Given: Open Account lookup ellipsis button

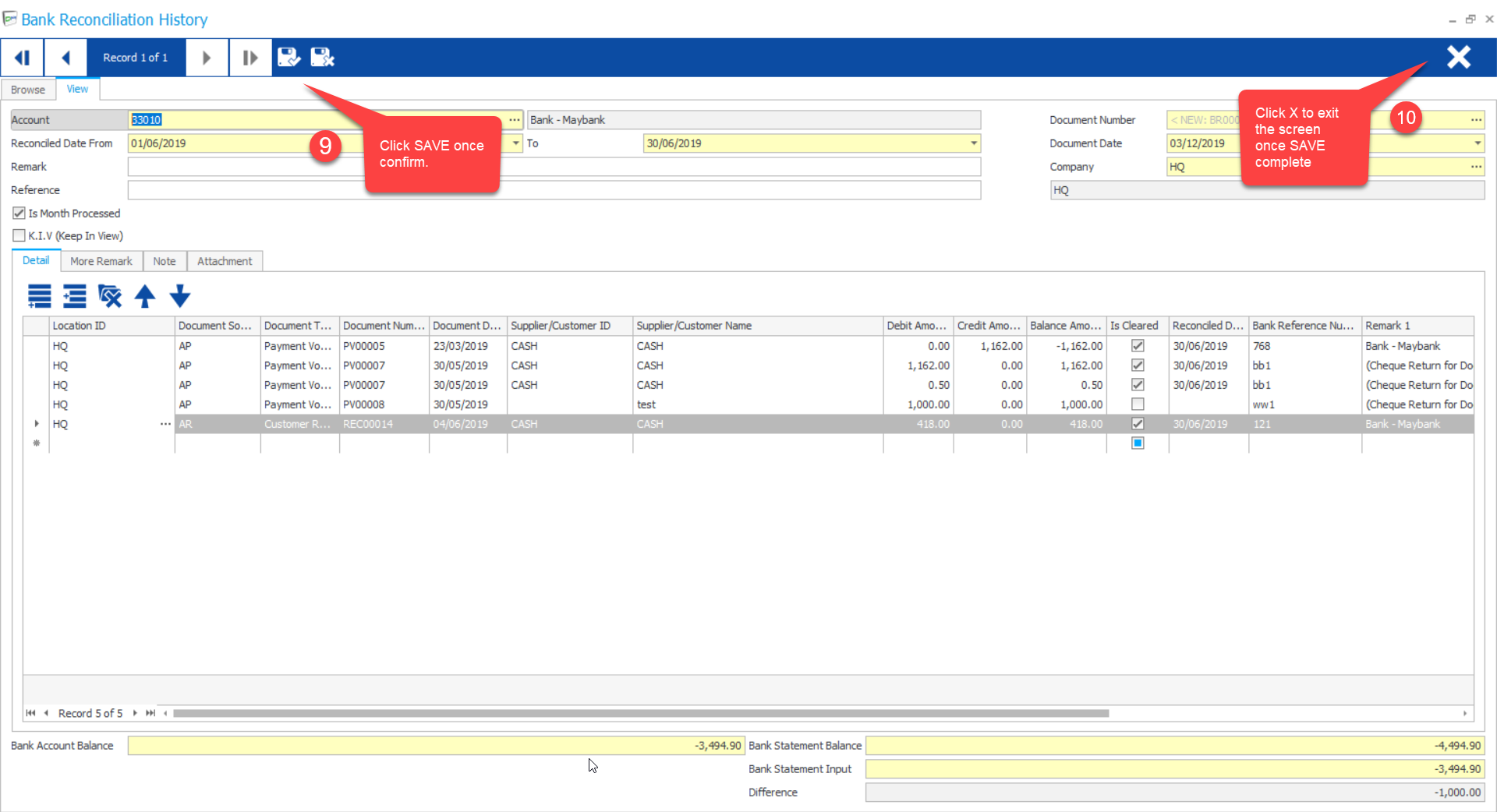Looking at the screenshot, I should tap(515, 120).
